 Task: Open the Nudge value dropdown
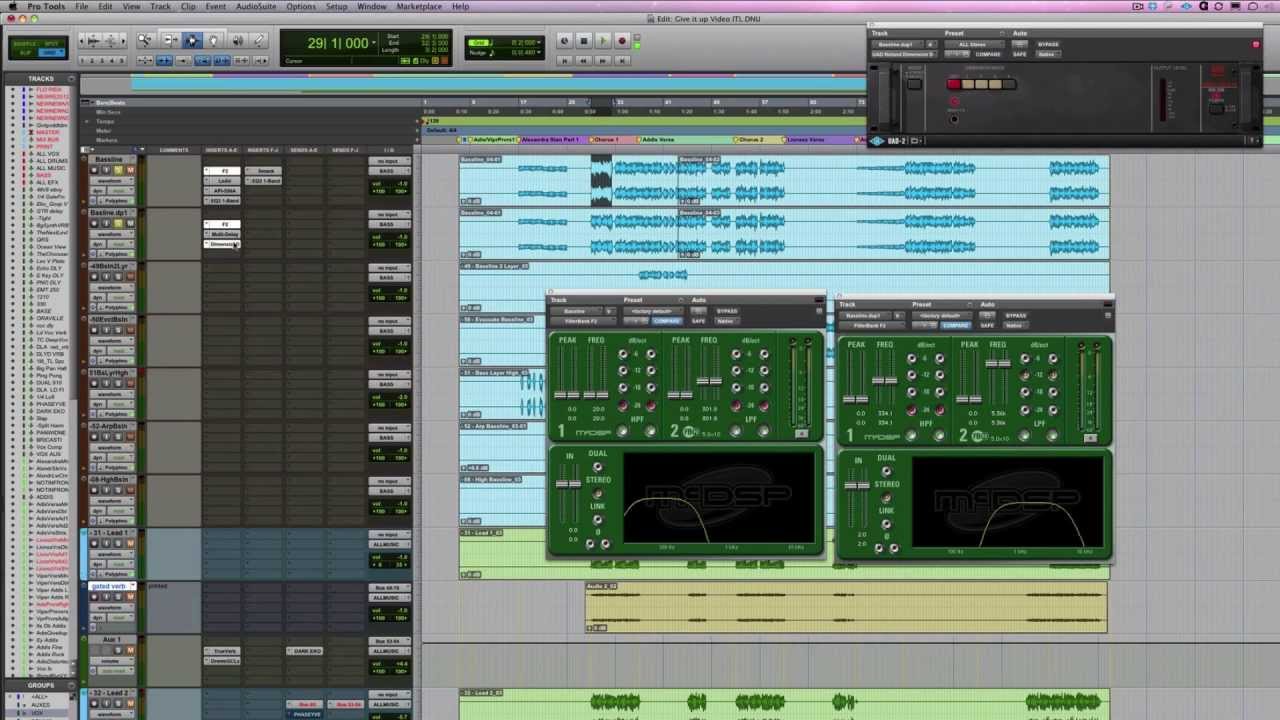tap(539, 52)
